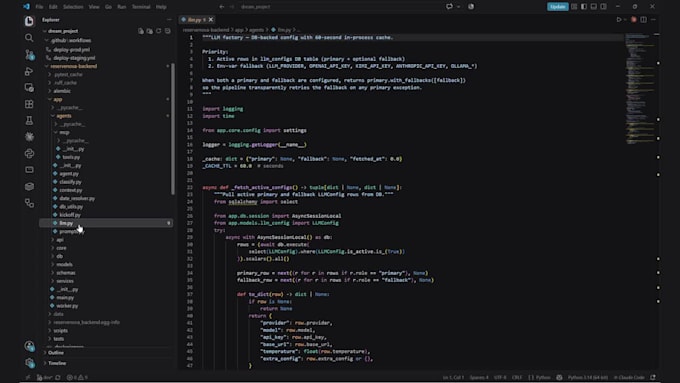The width and height of the screenshot is (680, 383).
Task: Click the database icon in activity bar
Action: click(29, 187)
